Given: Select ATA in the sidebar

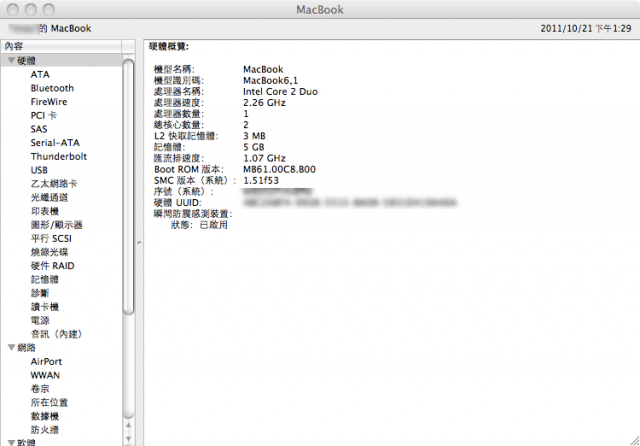Looking at the screenshot, I should (x=40, y=74).
